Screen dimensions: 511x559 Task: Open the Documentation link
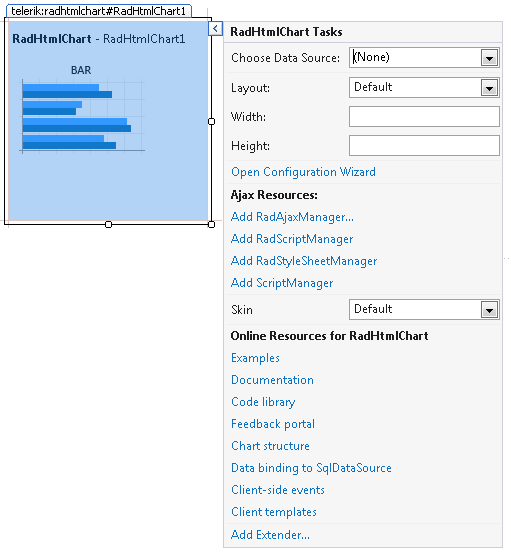pyautogui.click(x=272, y=380)
